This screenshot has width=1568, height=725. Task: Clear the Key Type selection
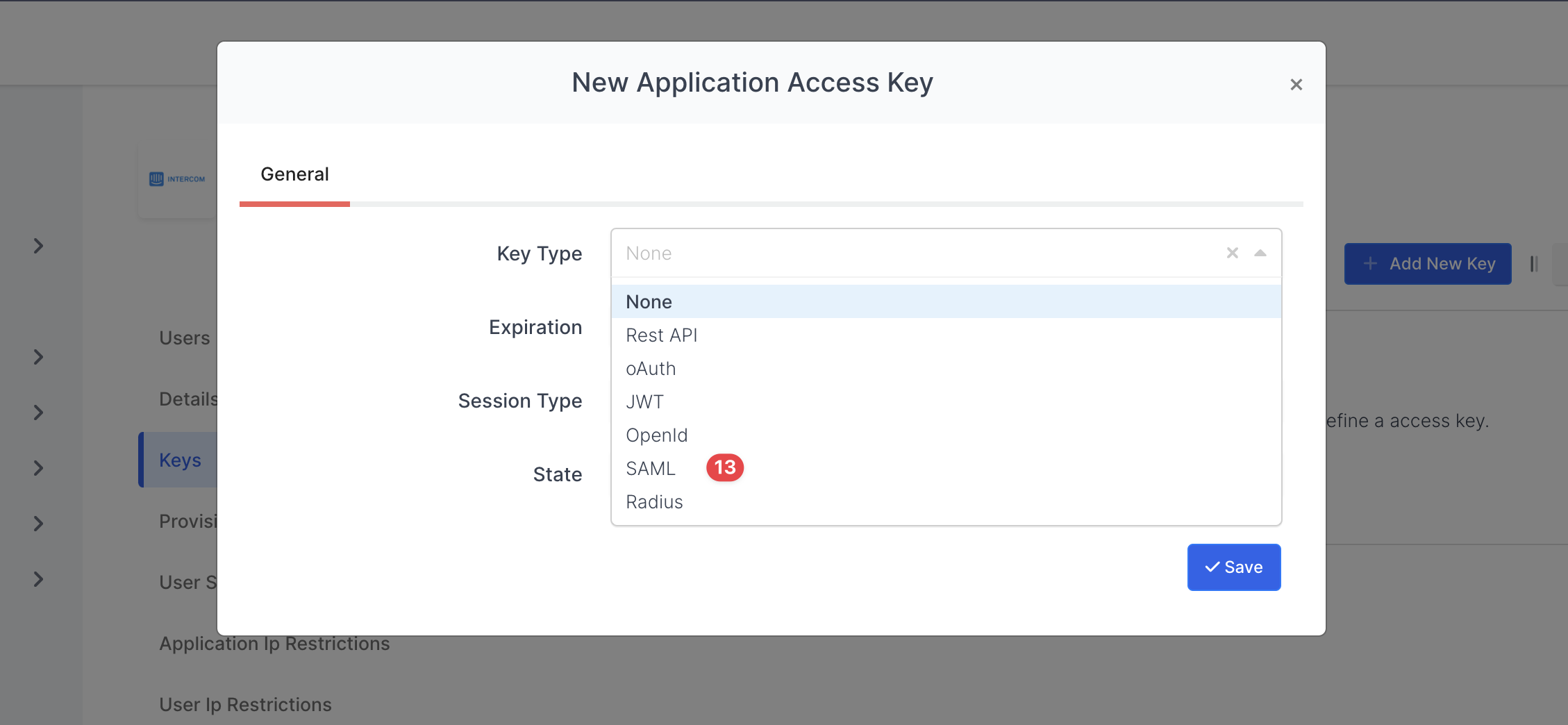[x=1232, y=253]
